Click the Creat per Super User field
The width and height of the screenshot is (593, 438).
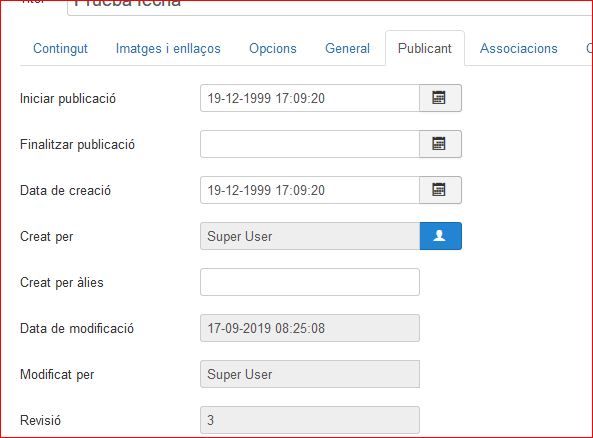310,236
